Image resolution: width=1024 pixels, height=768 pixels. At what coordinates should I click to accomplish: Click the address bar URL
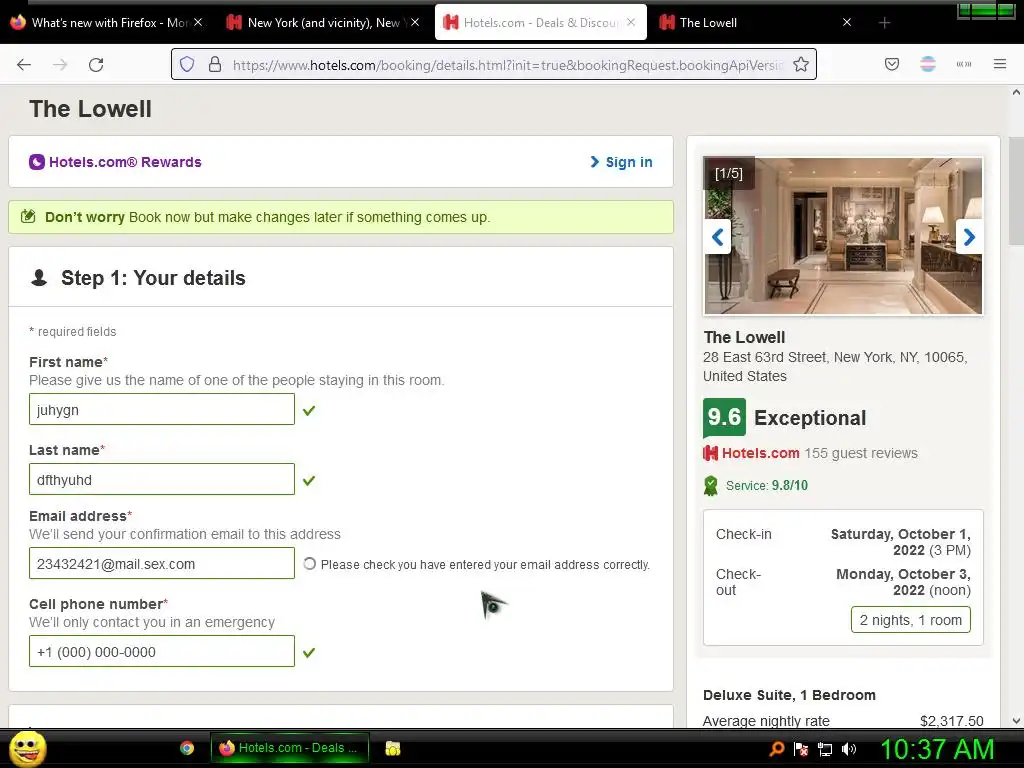(x=507, y=65)
